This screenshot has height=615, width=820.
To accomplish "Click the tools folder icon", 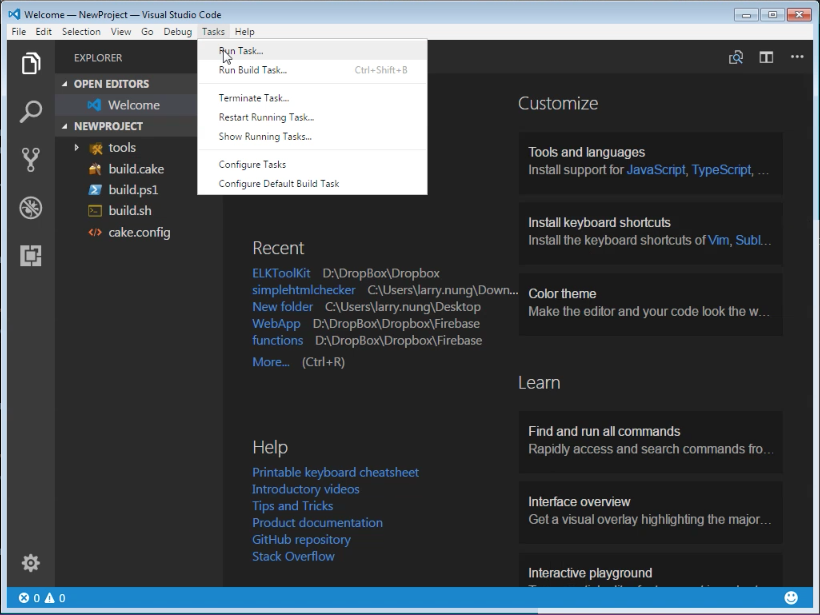I will click(96, 148).
